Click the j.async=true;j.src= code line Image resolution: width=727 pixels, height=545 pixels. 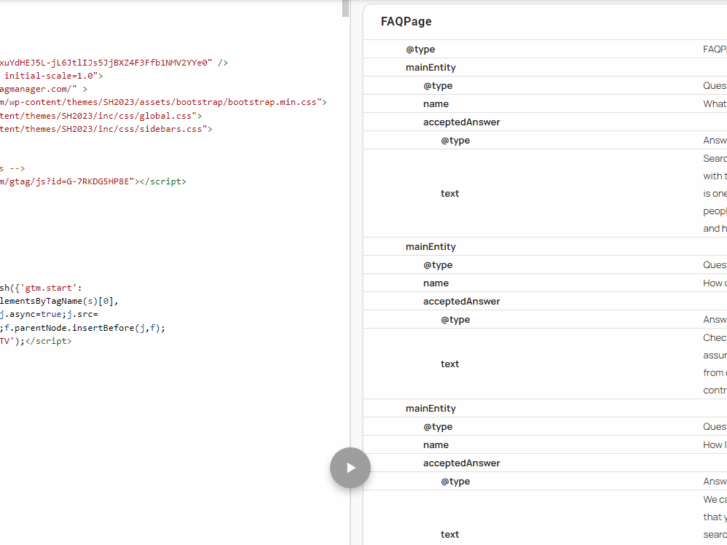click(x=49, y=314)
